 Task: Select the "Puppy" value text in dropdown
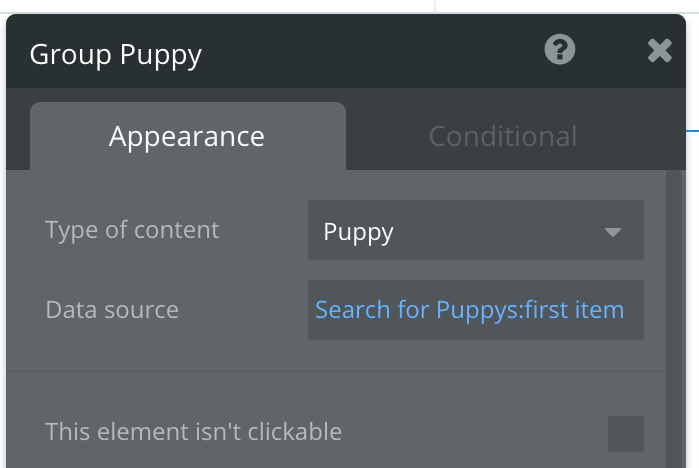pyautogui.click(x=359, y=232)
